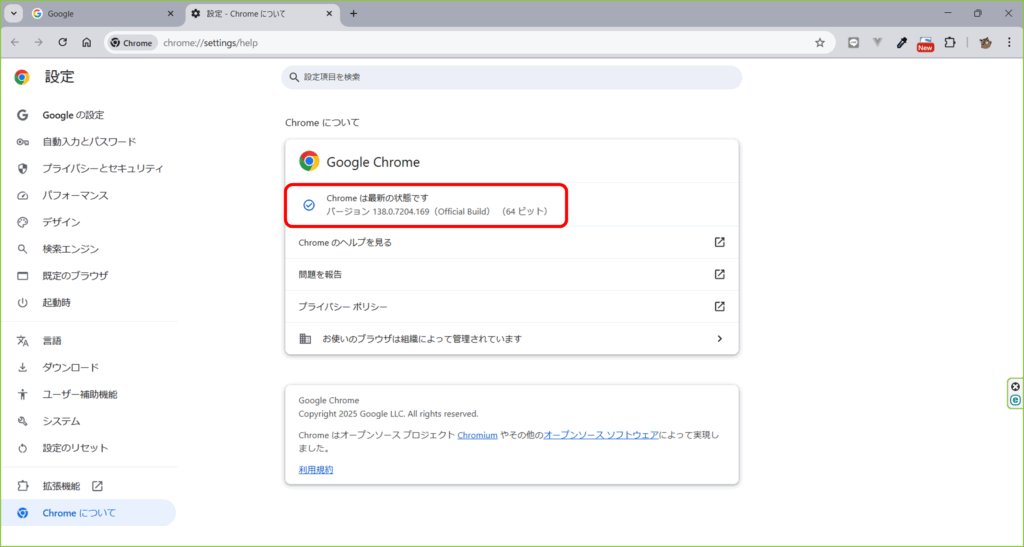Screen dimensions: 1024x547
Task: Expand managed browser row chevron arrow
Action: click(719, 339)
